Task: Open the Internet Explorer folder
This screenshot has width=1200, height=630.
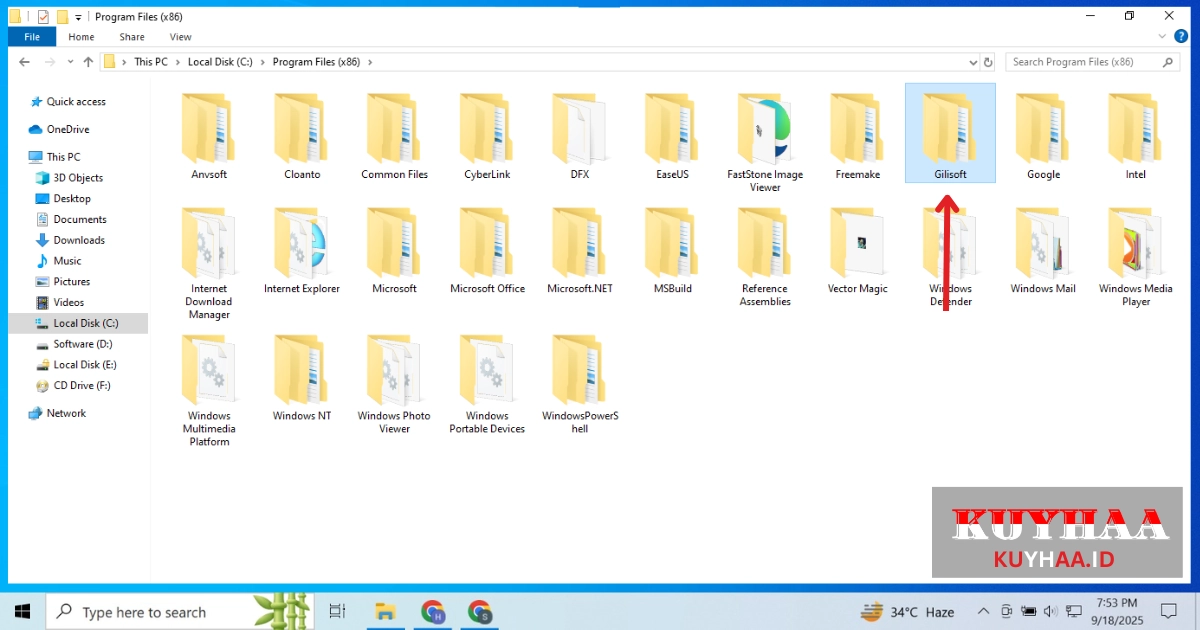Action: coord(302,251)
